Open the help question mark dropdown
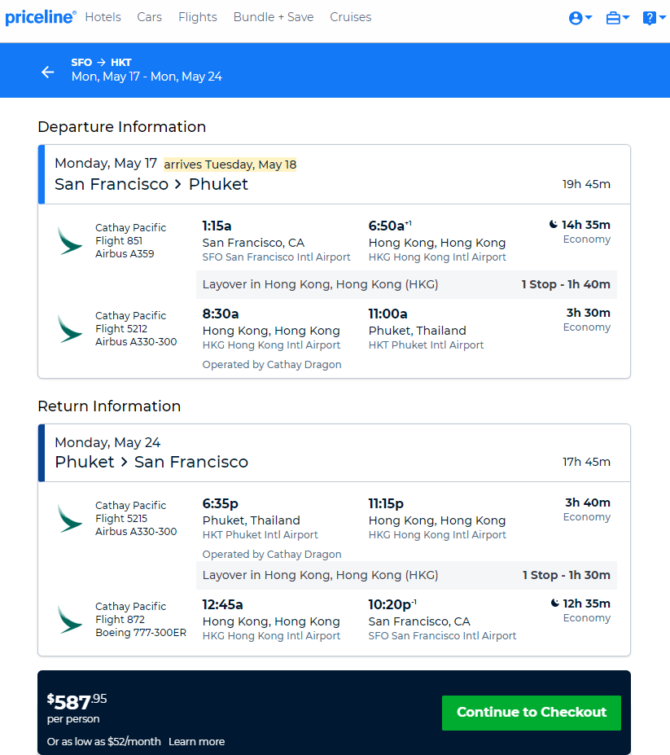 pos(654,18)
